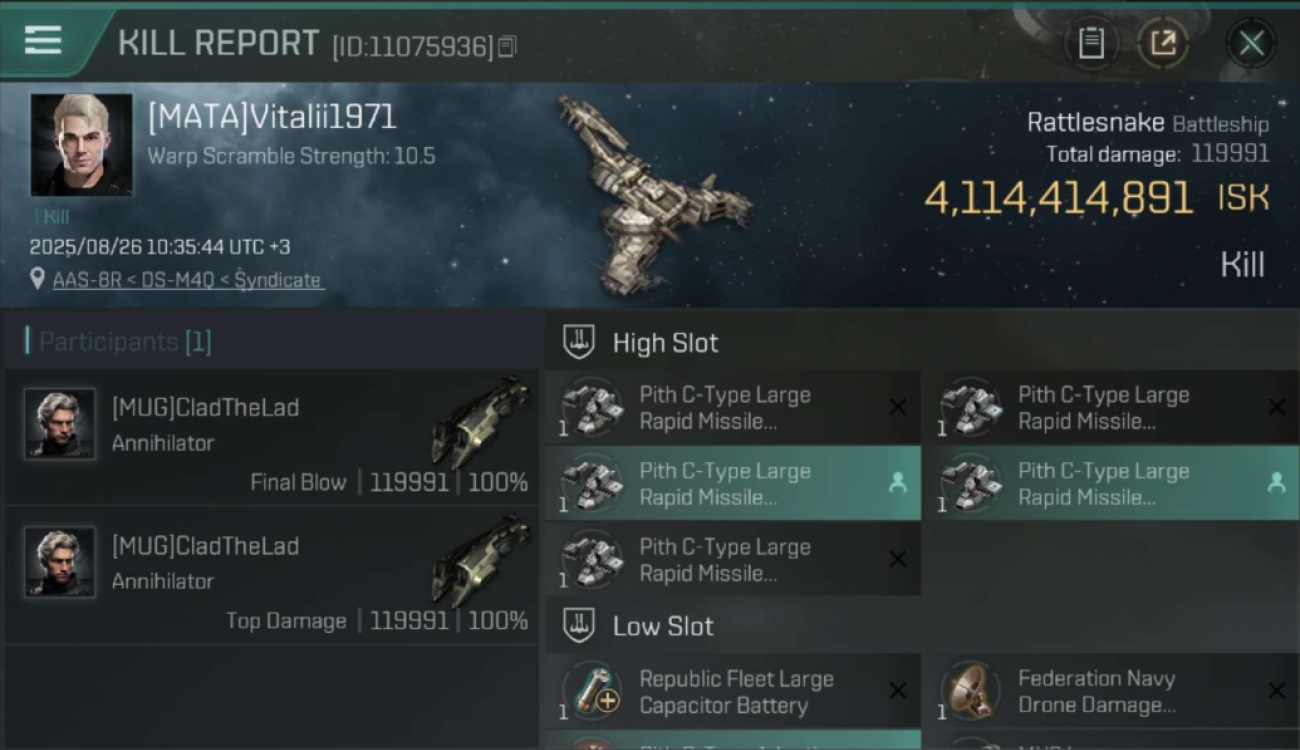This screenshot has height=750, width=1300.
Task: Toggle X mark on Capacitor Battery
Action: [x=897, y=691]
